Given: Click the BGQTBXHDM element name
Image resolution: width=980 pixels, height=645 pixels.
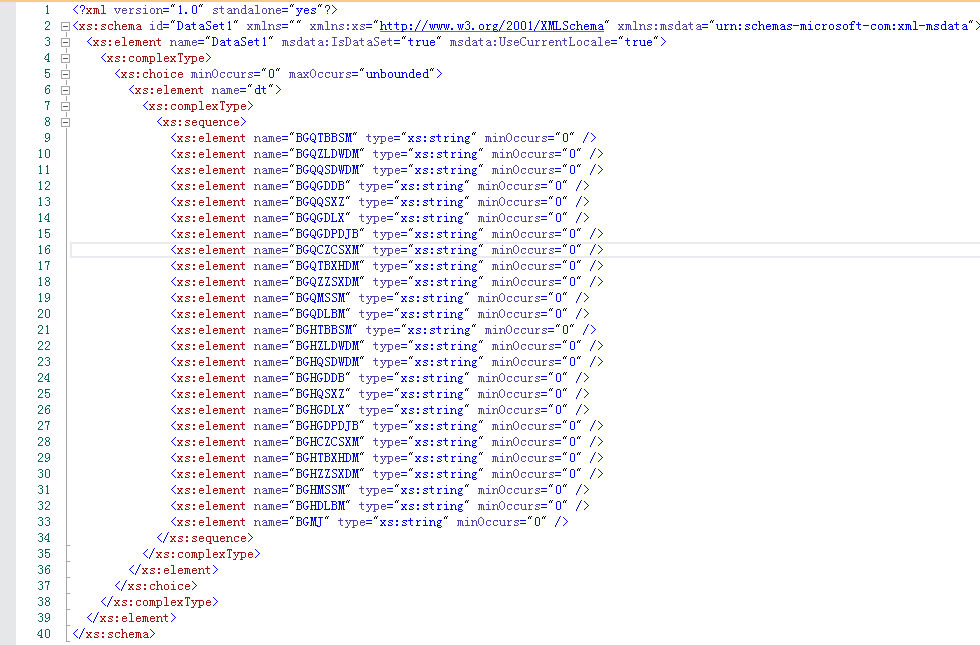Looking at the screenshot, I should [328, 266].
